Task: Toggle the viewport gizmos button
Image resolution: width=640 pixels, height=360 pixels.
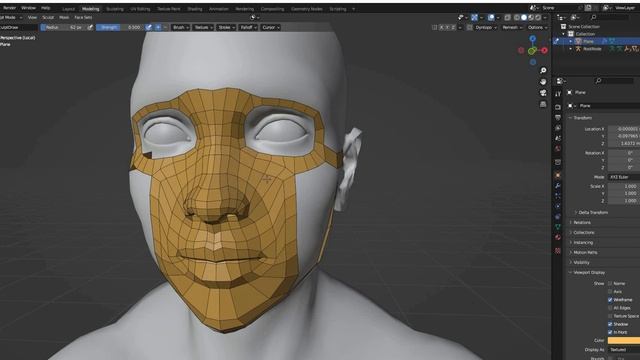Action: tap(474, 18)
